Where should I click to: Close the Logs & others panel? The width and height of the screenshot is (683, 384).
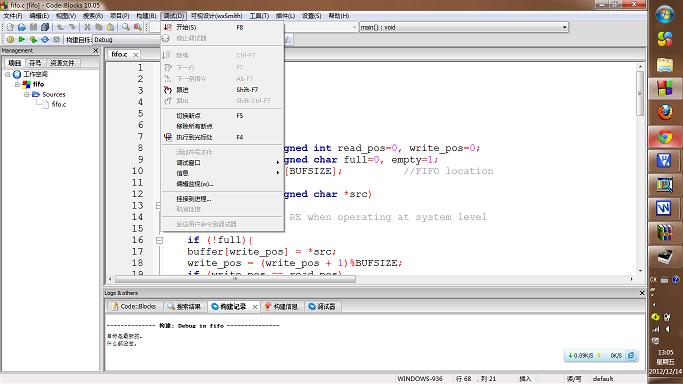coord(642,293)
